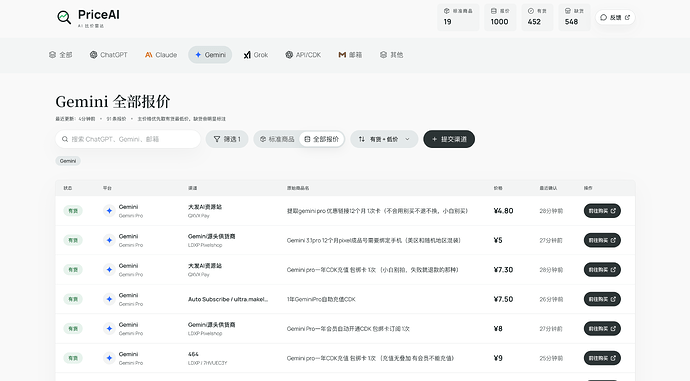Viewport: 690px width, 381px height.
Task: Click product name 1年GeminiPro自助充值CDK
Action: (x=321, y=299)
